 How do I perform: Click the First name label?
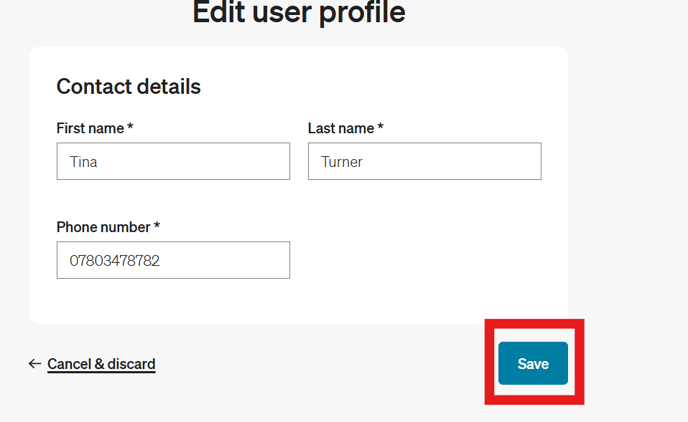click(90, 128)
